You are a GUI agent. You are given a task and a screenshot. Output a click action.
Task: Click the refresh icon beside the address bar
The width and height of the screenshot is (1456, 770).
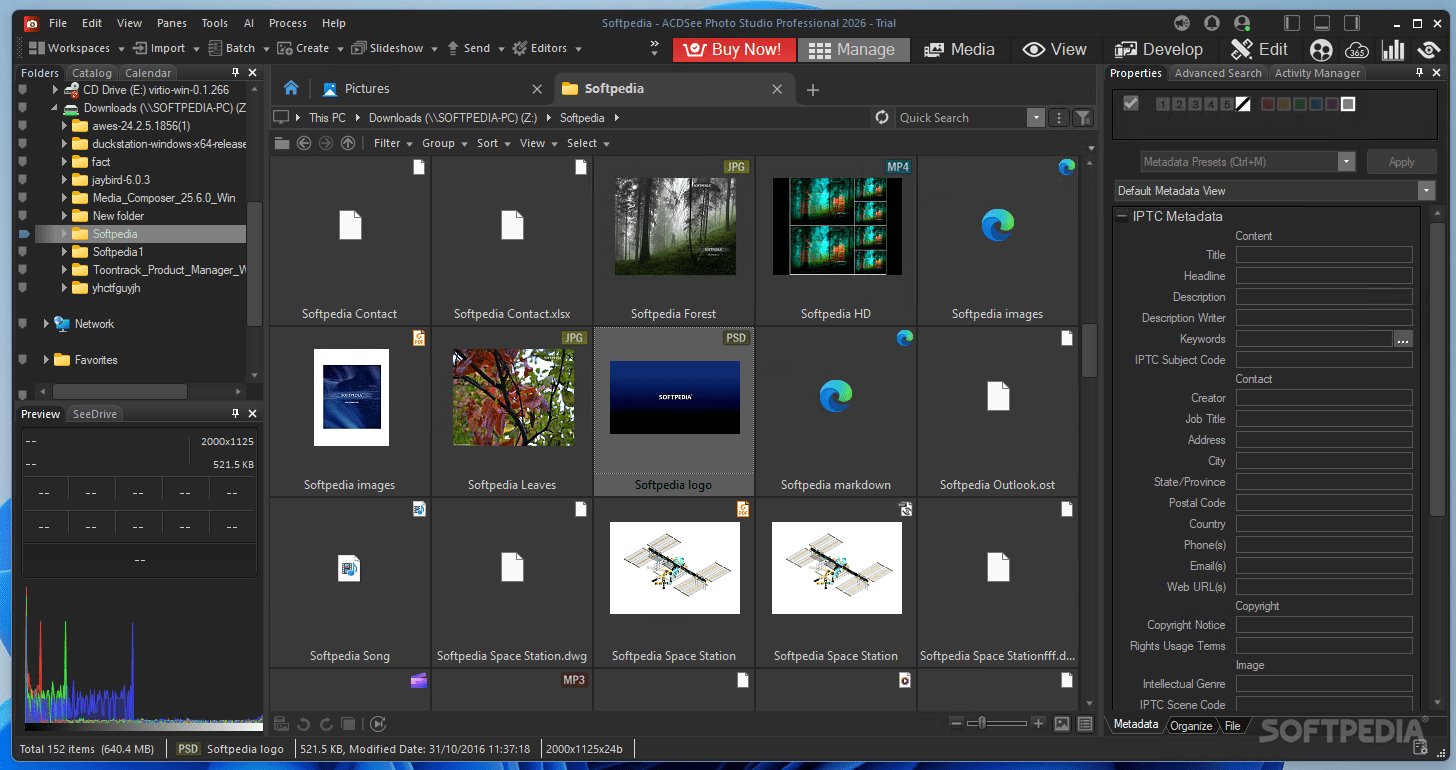[x=881, y=117]
